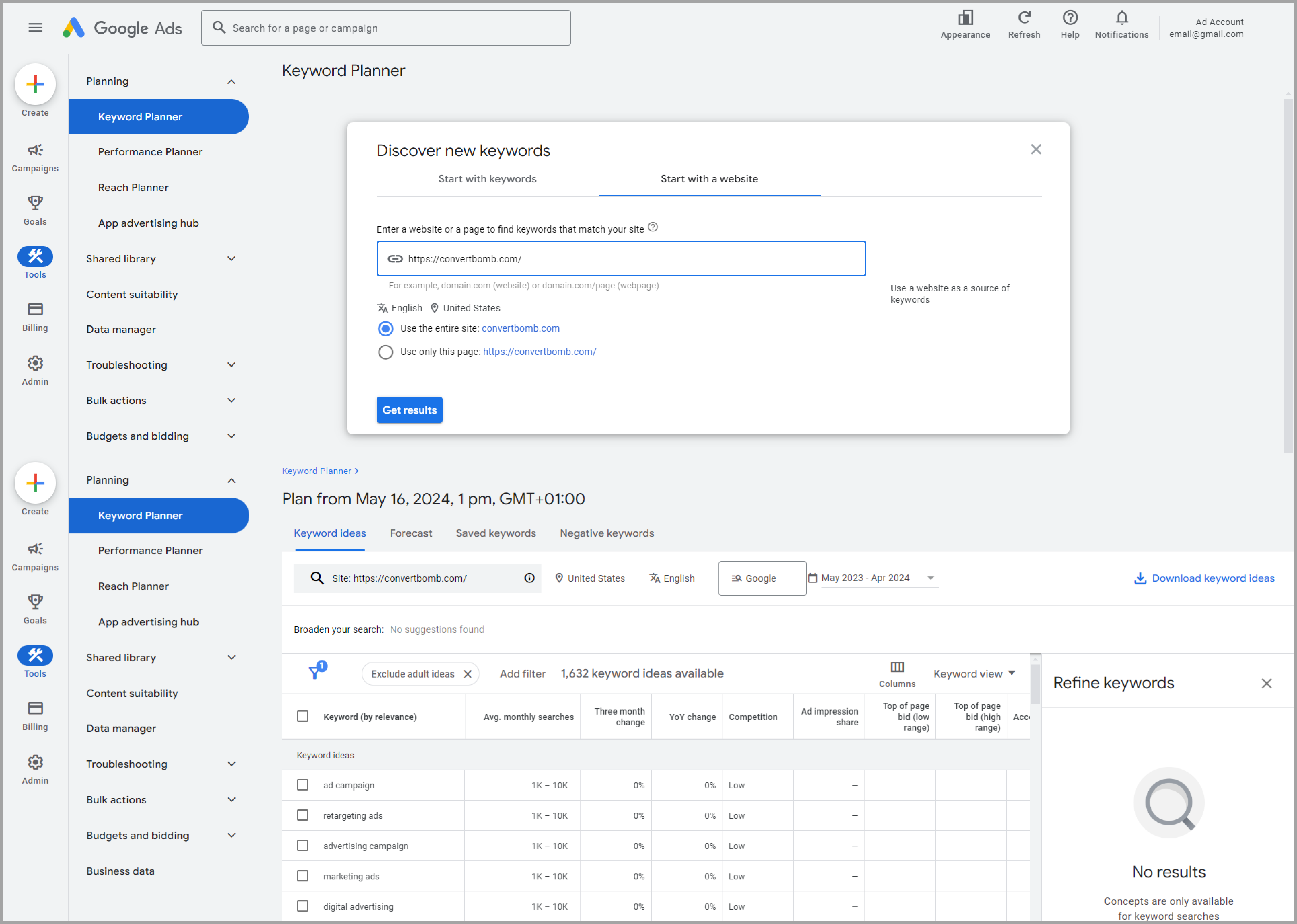Click United States location in the dialog

tap(465, 308)
